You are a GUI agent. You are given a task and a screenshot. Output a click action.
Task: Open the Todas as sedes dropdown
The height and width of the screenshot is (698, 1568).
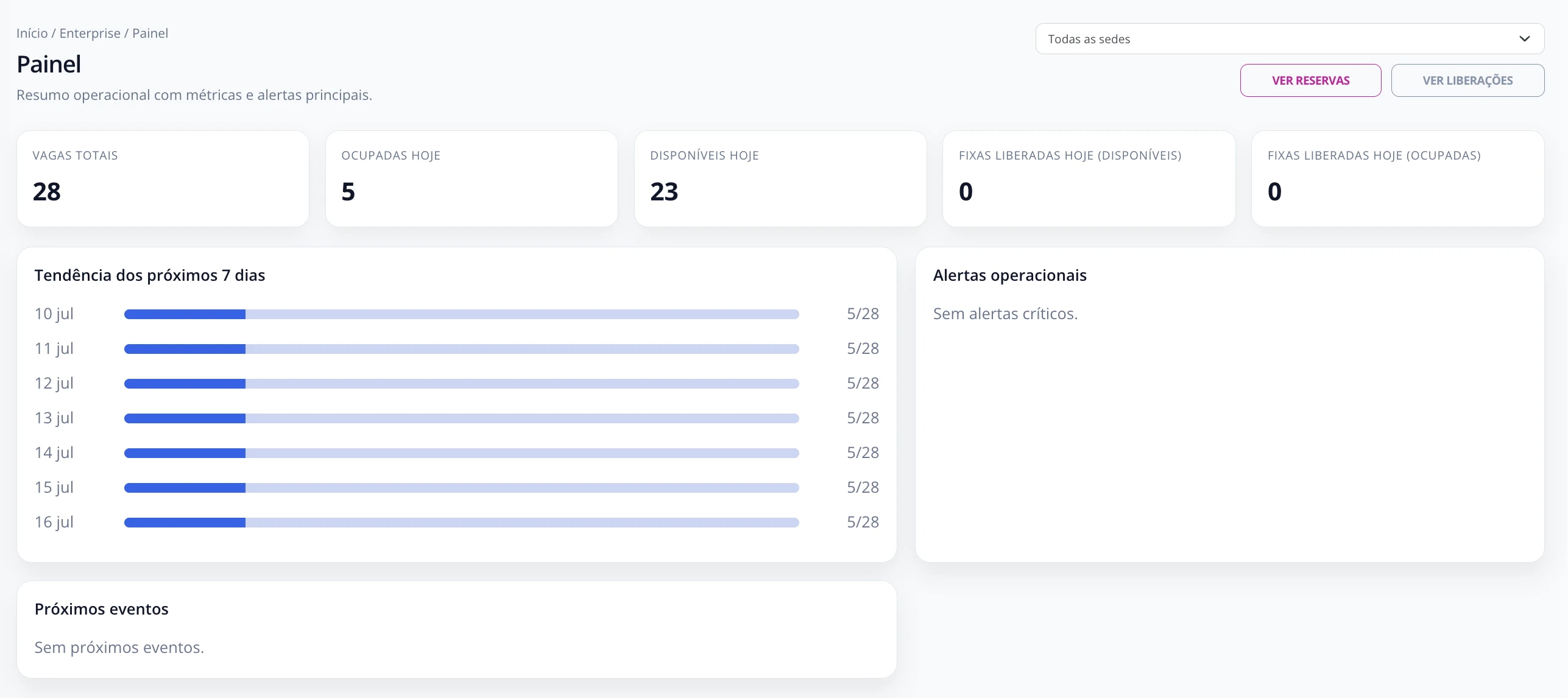coord(1290,39)
